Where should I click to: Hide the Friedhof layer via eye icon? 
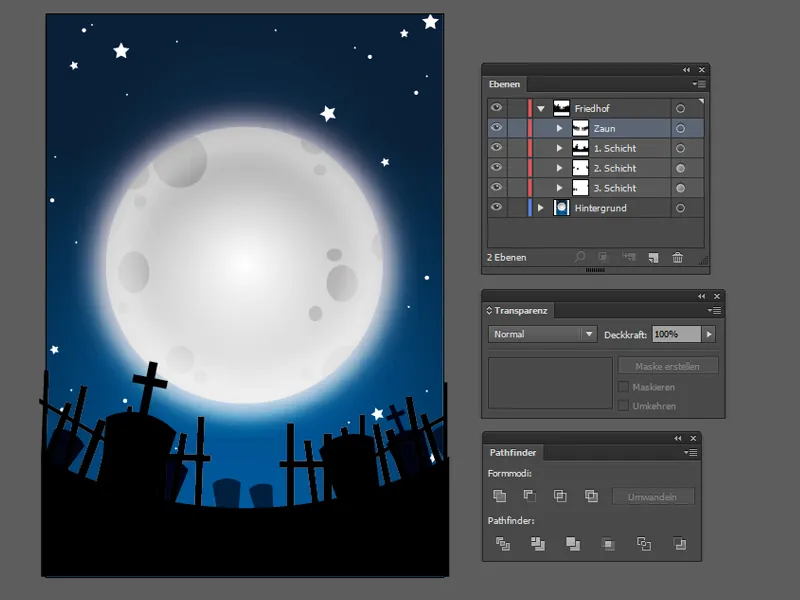[x=496, y=108]
